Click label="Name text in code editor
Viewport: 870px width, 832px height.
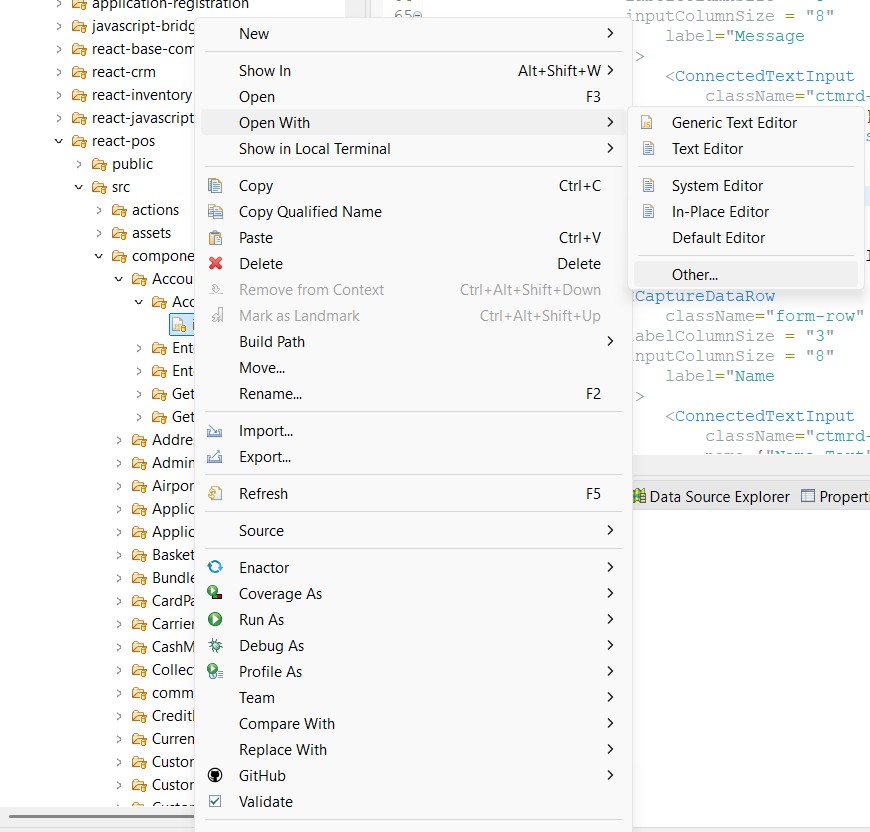point(720,376)
